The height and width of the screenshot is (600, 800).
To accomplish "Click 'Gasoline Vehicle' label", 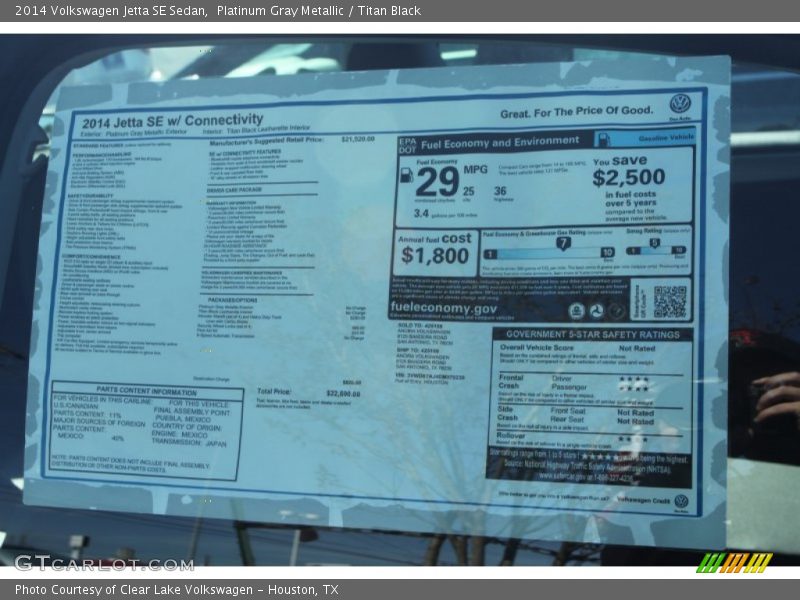I will coord(666,137).
